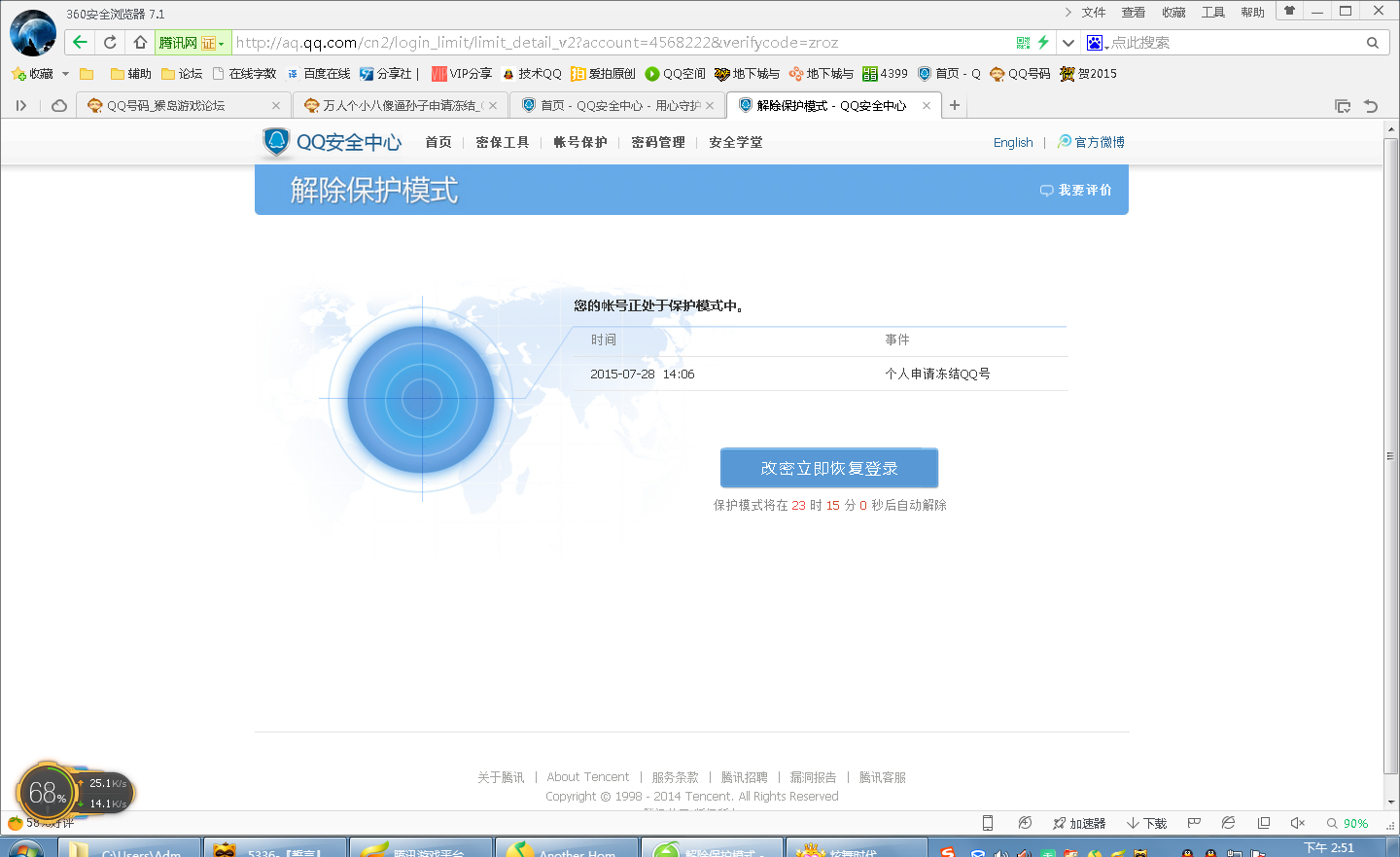Open the 技术QQ bookmark

click(x=531, y=74)
